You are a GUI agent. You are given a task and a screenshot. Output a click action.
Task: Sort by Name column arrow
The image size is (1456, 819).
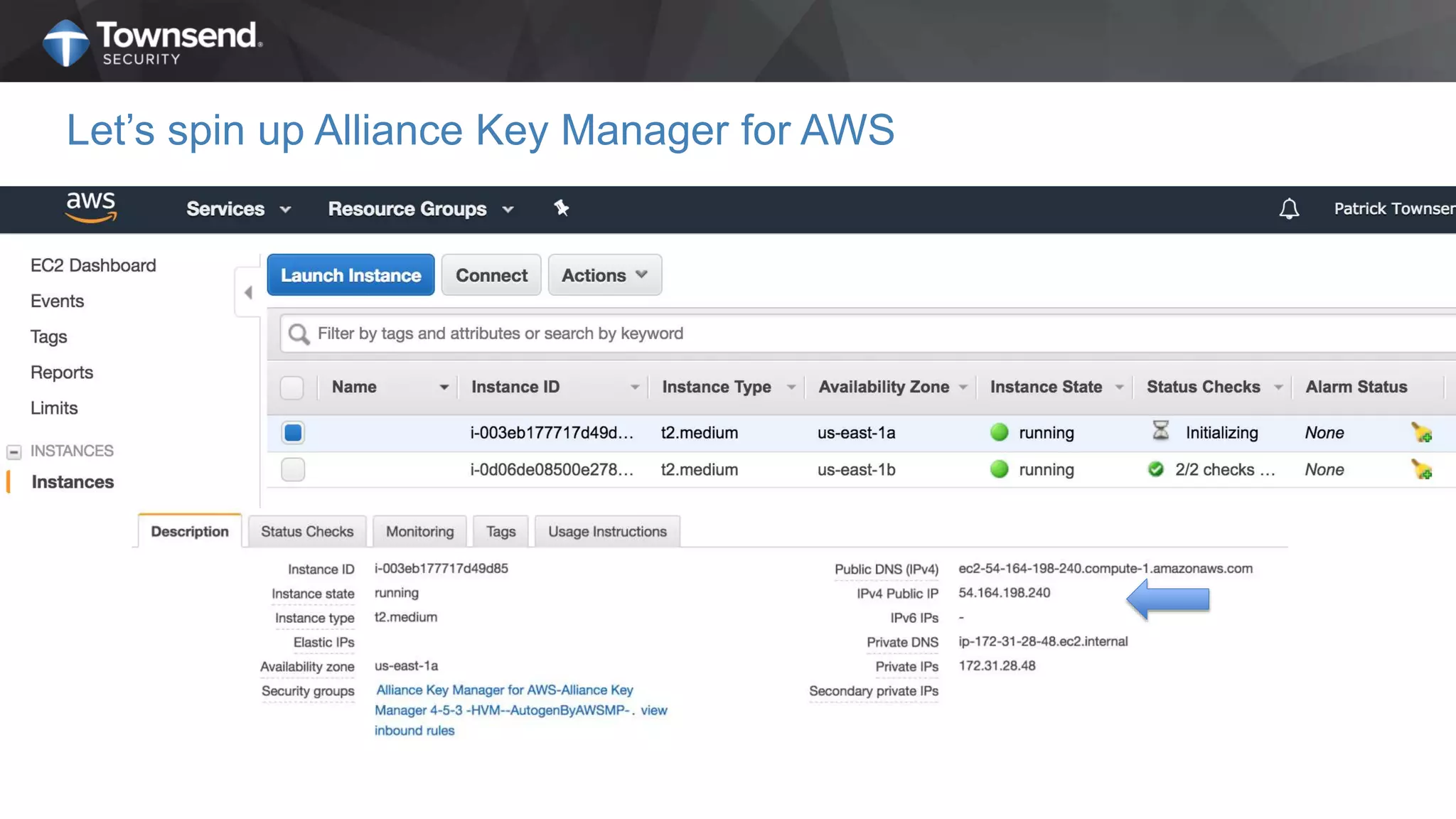[444, 387]
